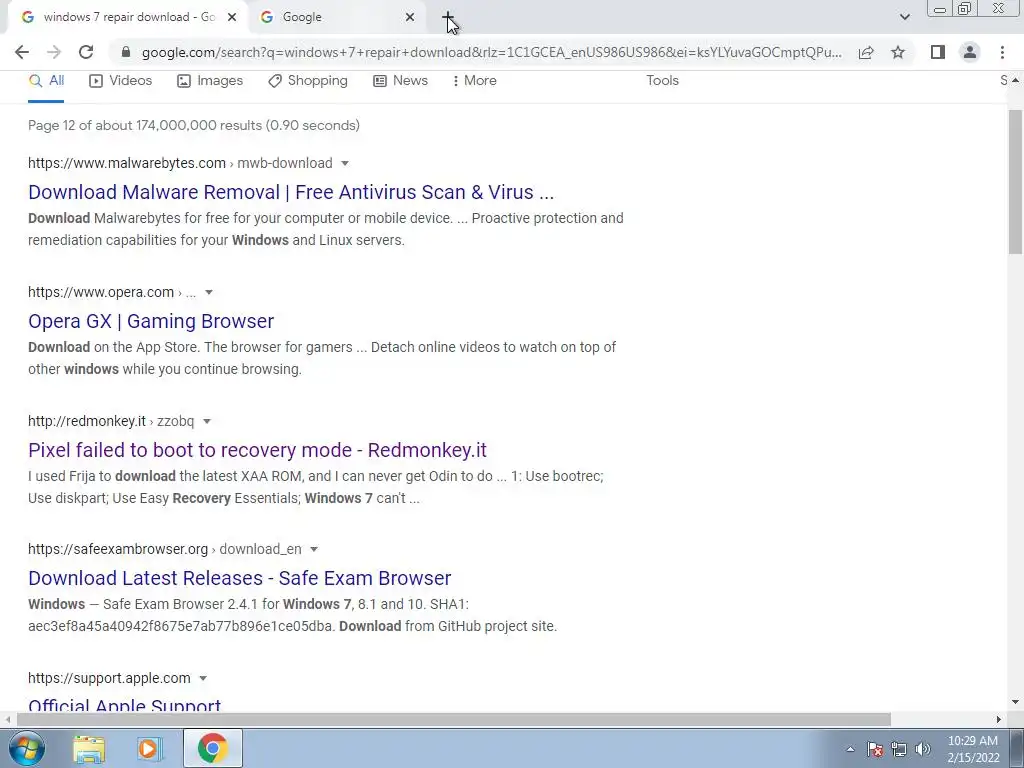
Task: Open 'Download Latest Releases - Safe Exam Browser' link
Action: click(240, 579)
